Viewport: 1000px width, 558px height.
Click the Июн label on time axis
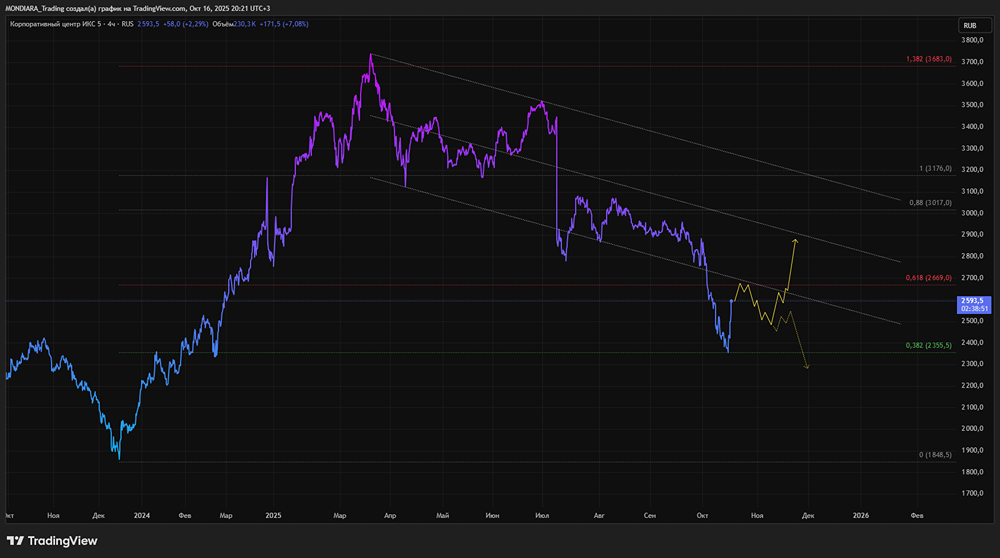click(492, 515)
